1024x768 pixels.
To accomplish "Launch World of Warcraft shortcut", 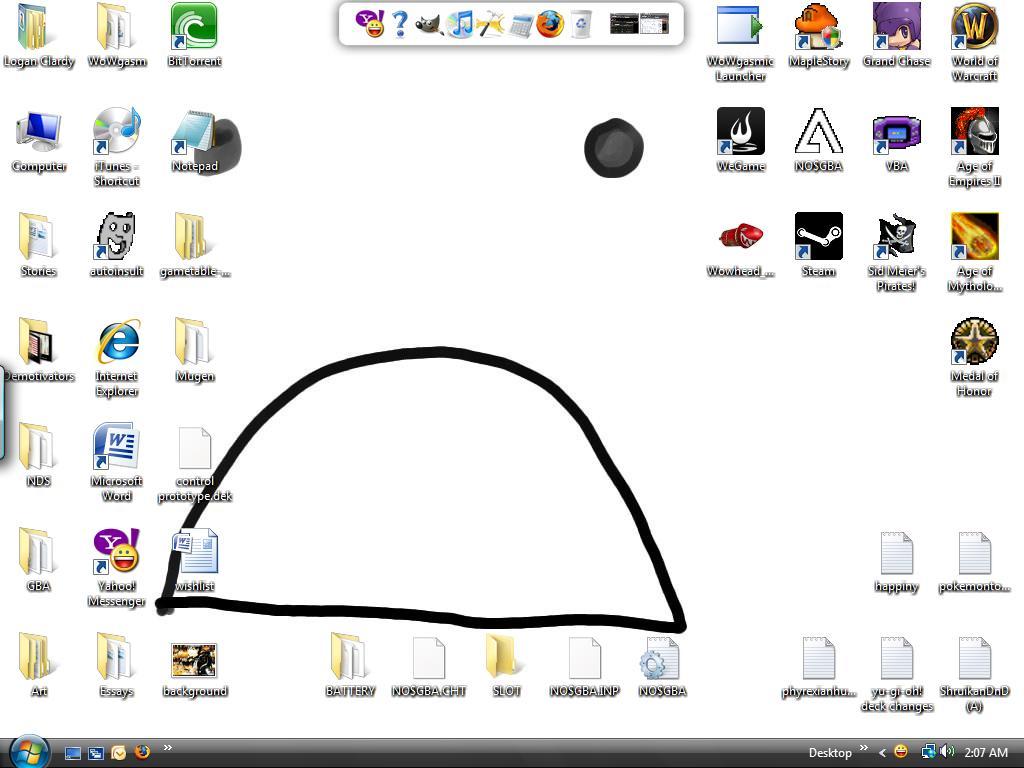I will [x=974, y=43].
